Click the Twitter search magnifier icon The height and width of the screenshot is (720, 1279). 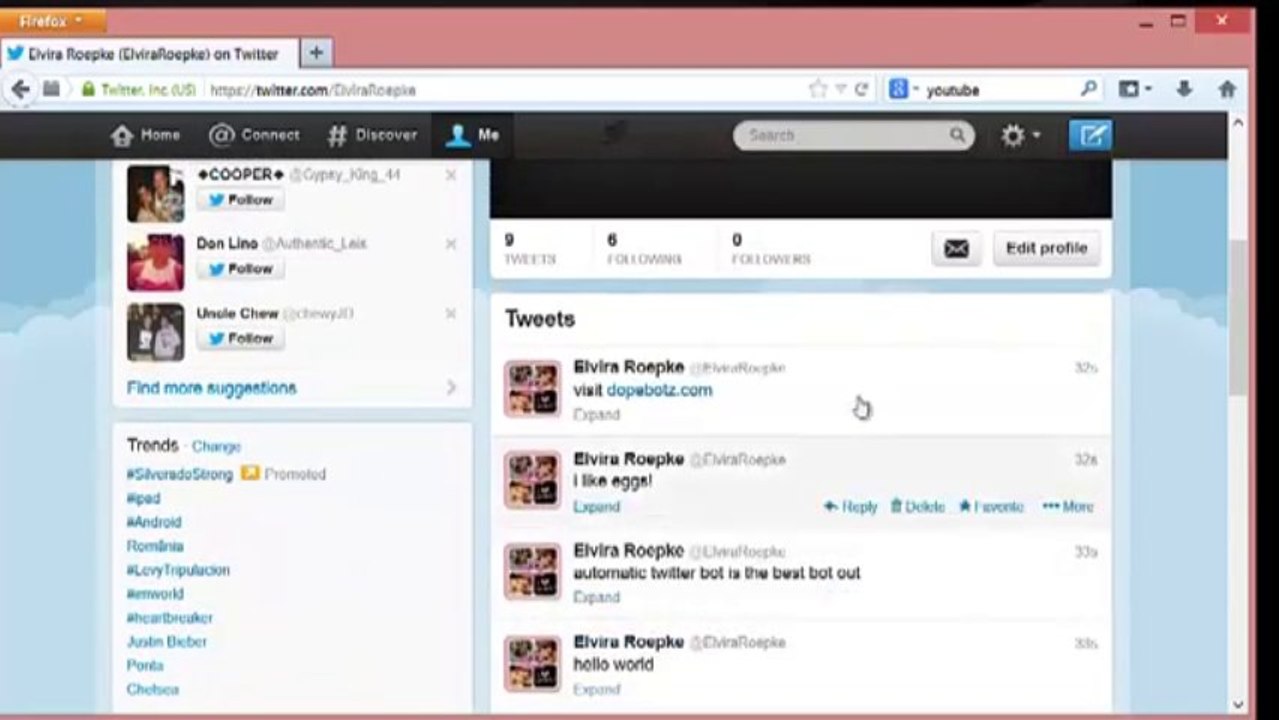pos(957,135)
